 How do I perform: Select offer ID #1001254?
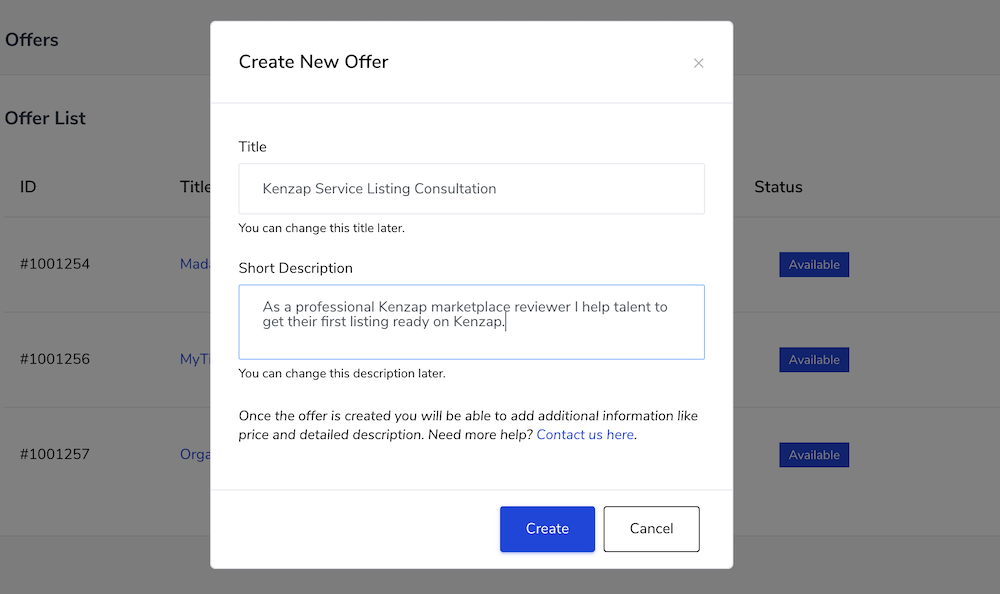click(55, 264)
